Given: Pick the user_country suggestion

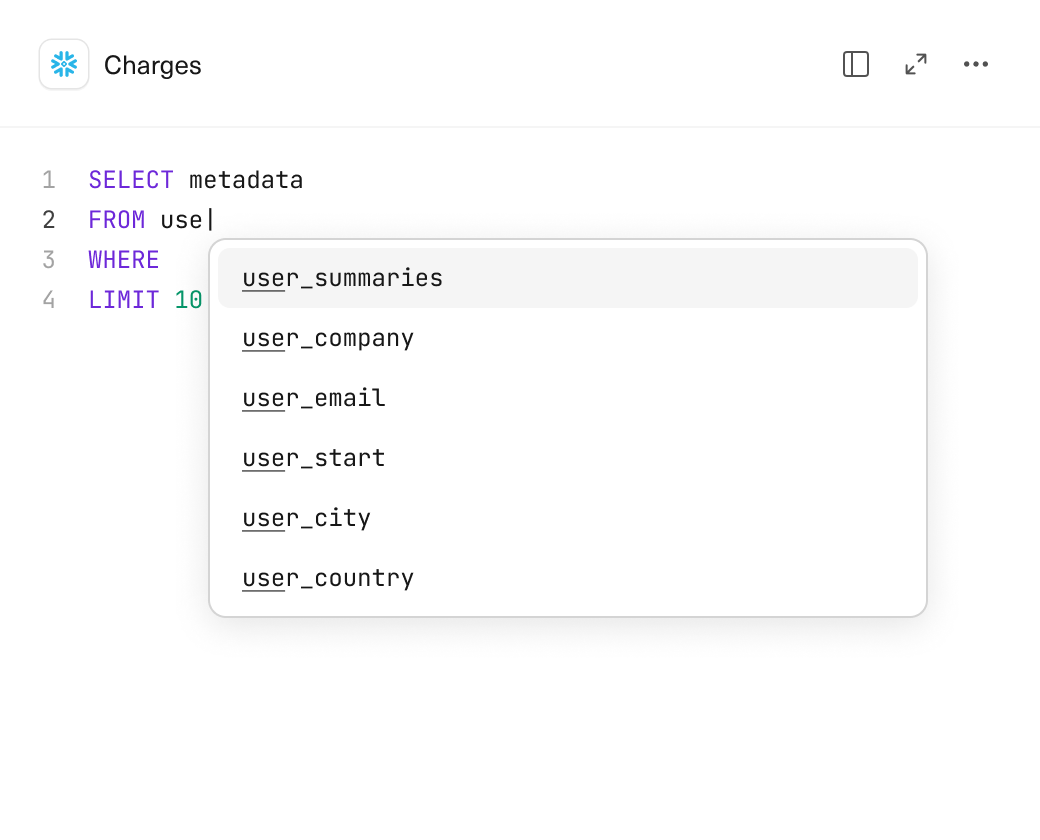Looking at the screenshot, I should pos(328,578).
